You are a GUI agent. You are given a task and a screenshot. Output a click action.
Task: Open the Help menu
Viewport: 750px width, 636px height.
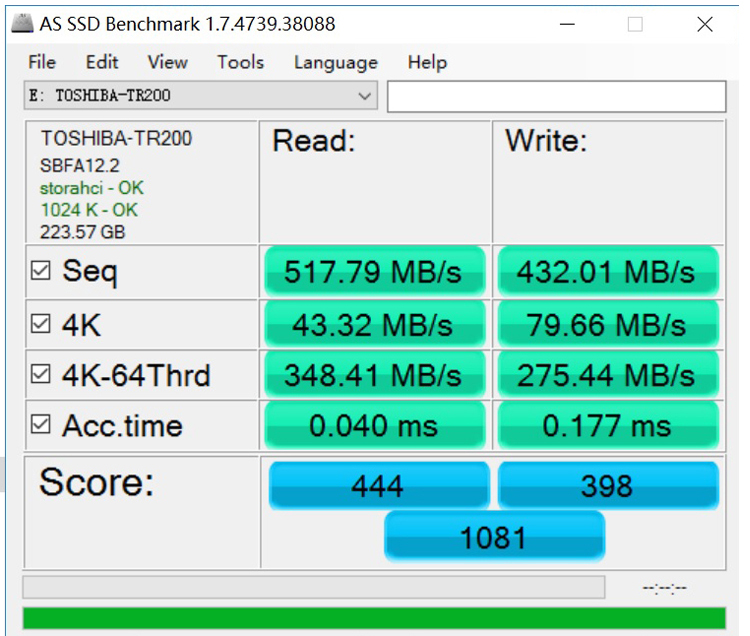(427, 62)
